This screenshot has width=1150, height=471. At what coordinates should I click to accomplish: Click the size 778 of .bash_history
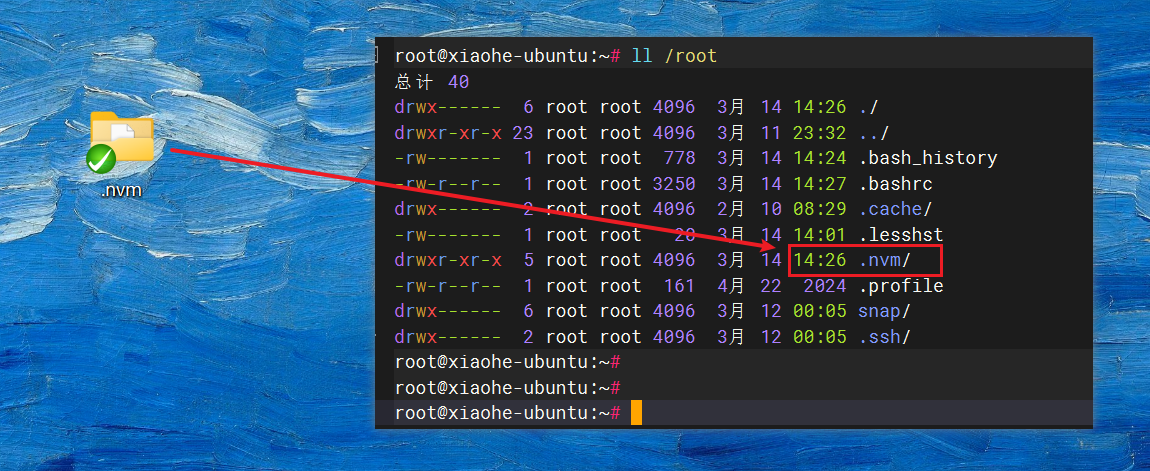pyautogui.click(x=679, y=158)
